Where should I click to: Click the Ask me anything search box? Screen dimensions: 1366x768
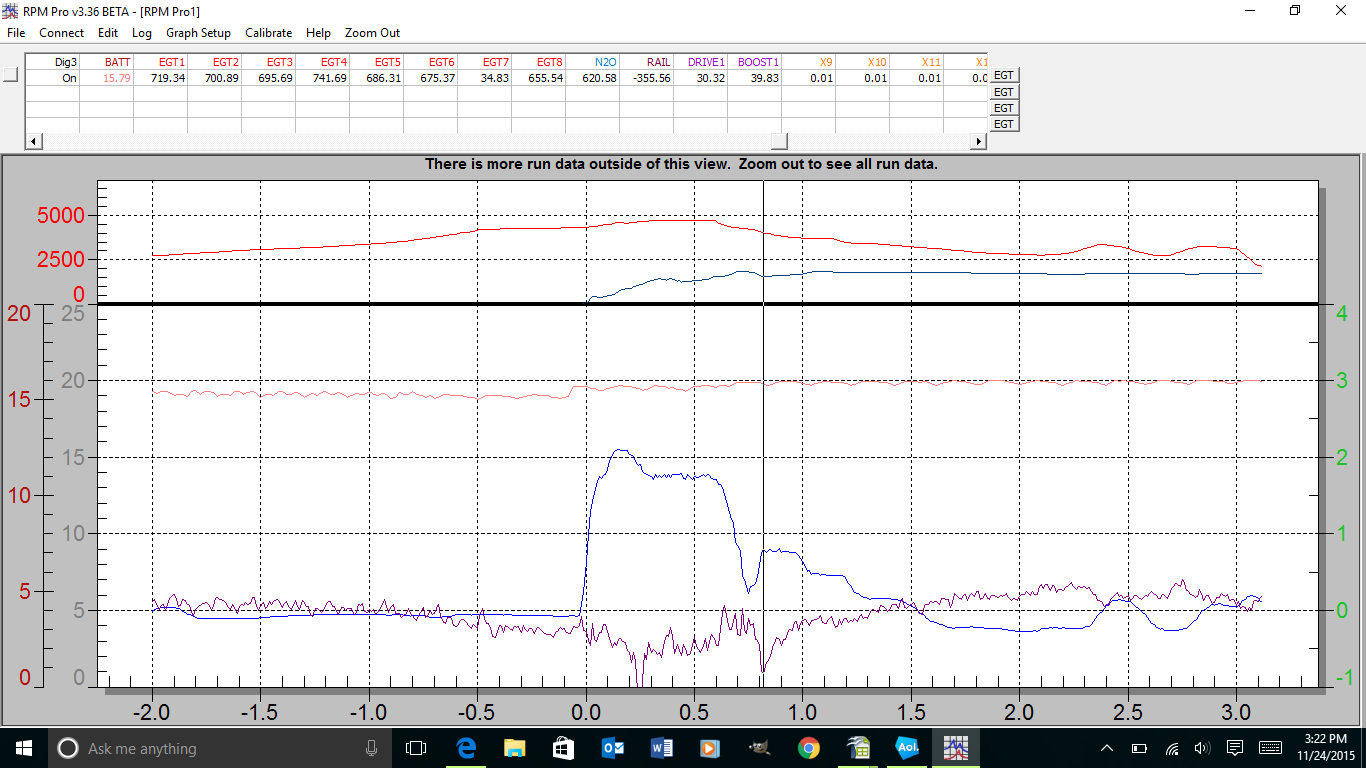(x=221, y=747)
